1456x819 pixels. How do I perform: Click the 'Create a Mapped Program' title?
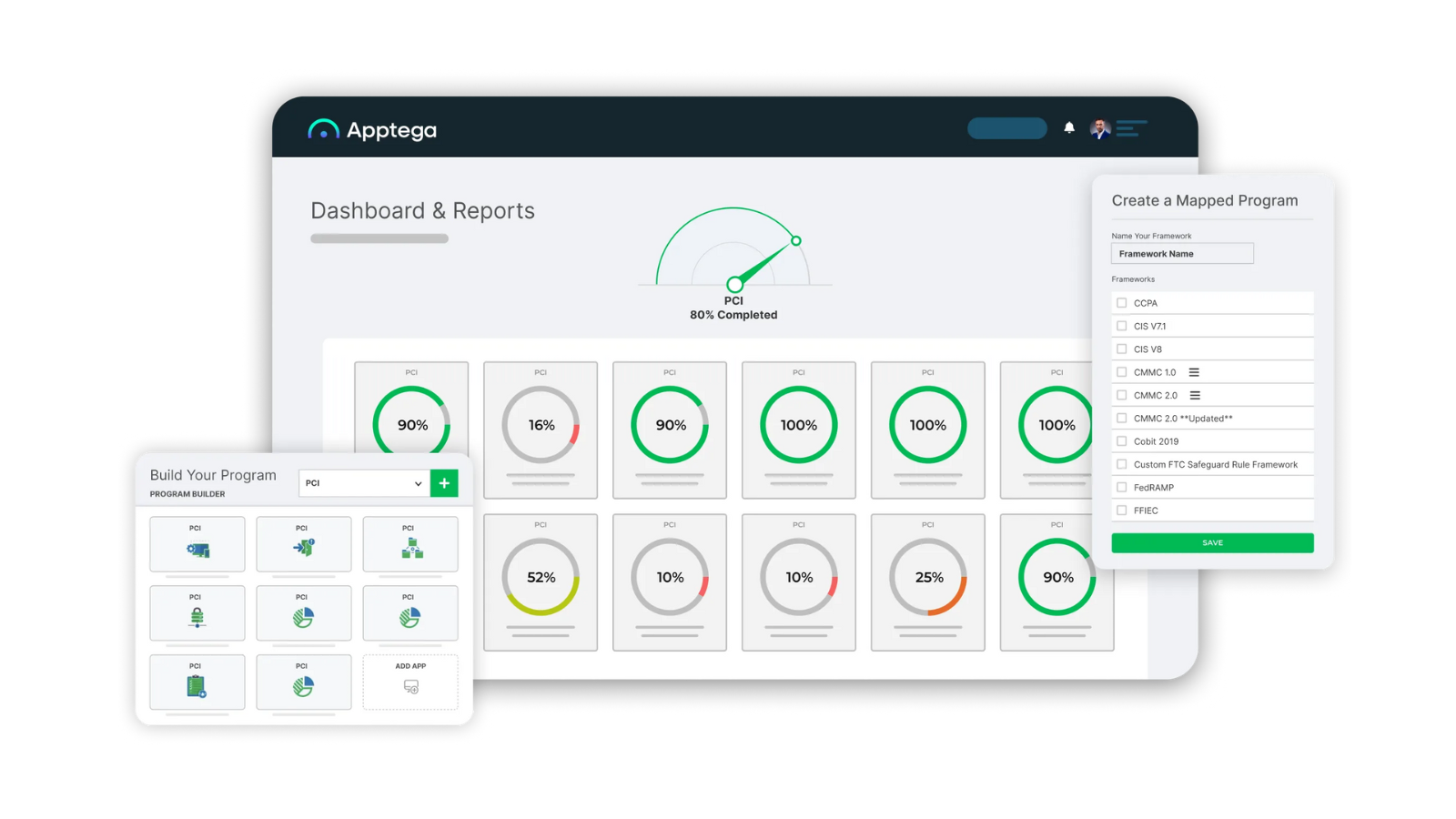(1205, 200)
